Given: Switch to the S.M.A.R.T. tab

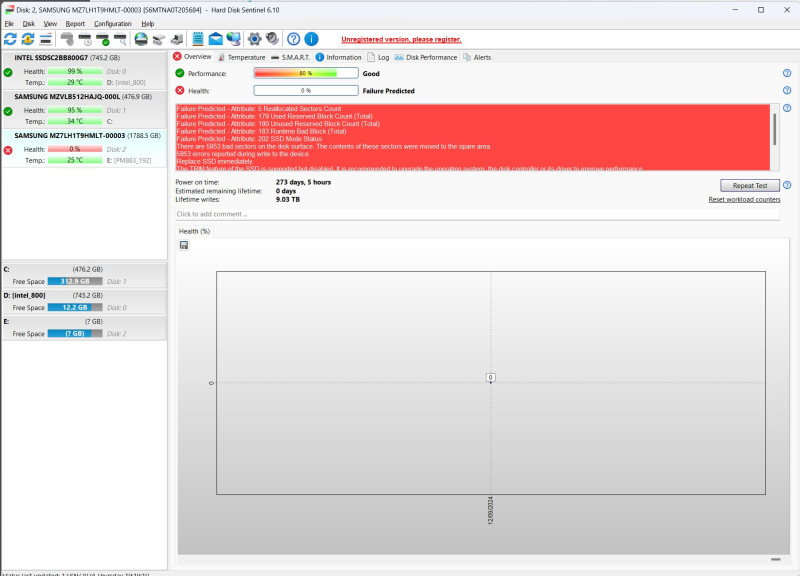Looking at the screenshot, I should click(x=290, y=57).
